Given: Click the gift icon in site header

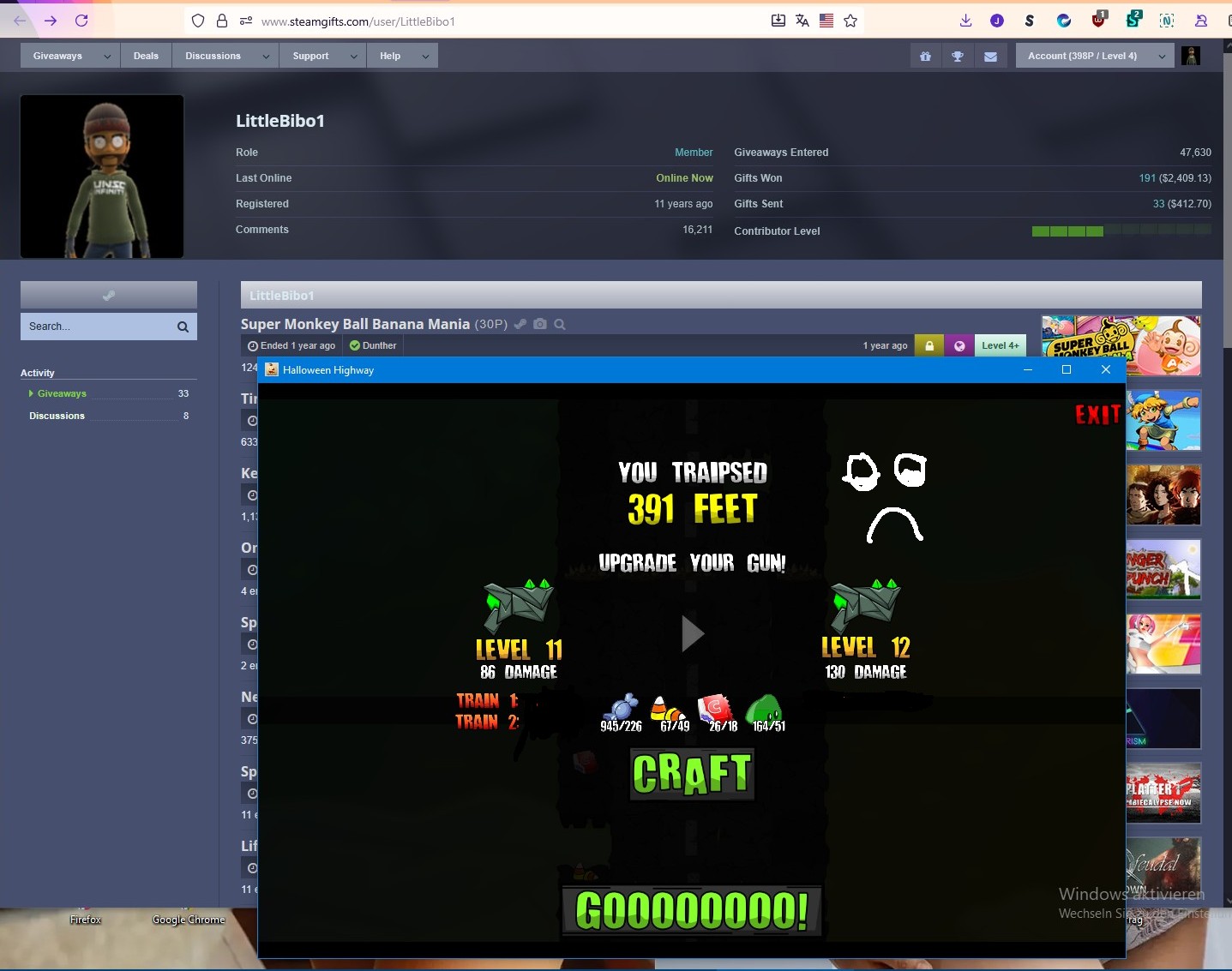Looking at the screenshot, I should coord(925,57).
